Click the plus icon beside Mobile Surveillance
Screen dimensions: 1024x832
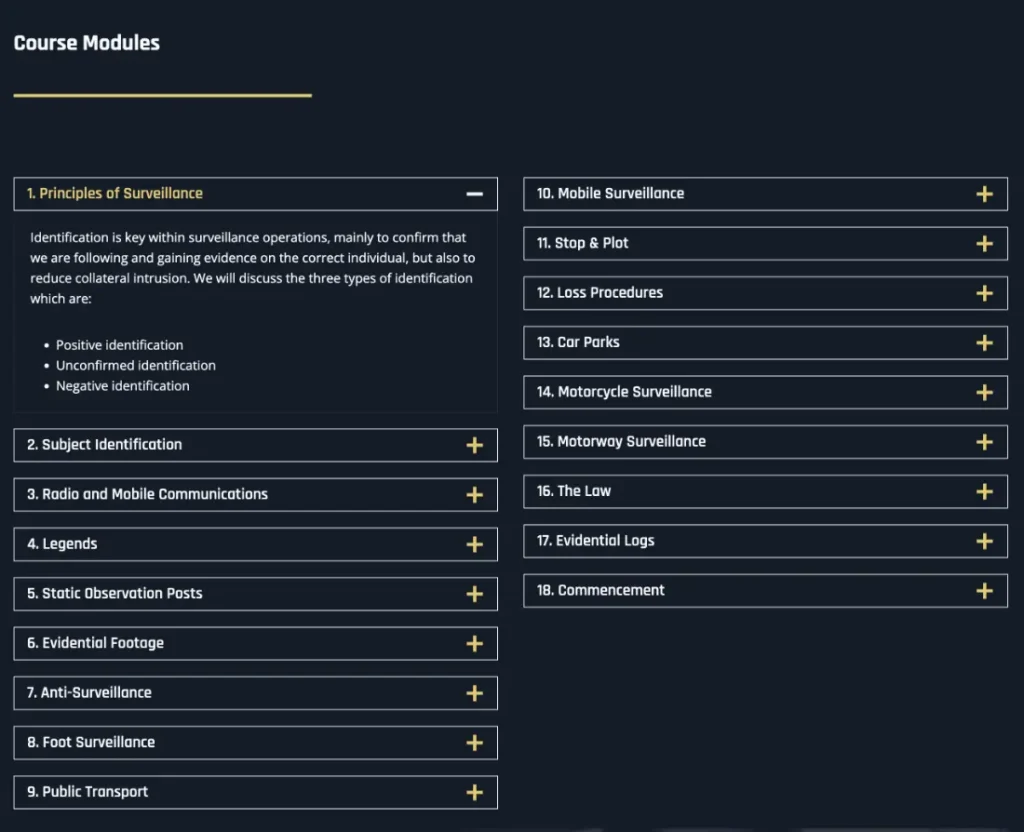coord(987,193)
